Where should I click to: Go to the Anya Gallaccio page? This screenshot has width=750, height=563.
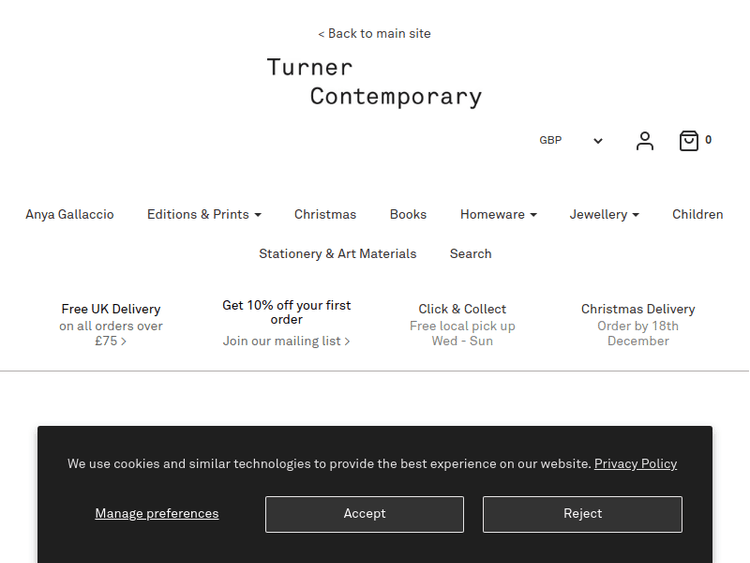coord(70,214)
